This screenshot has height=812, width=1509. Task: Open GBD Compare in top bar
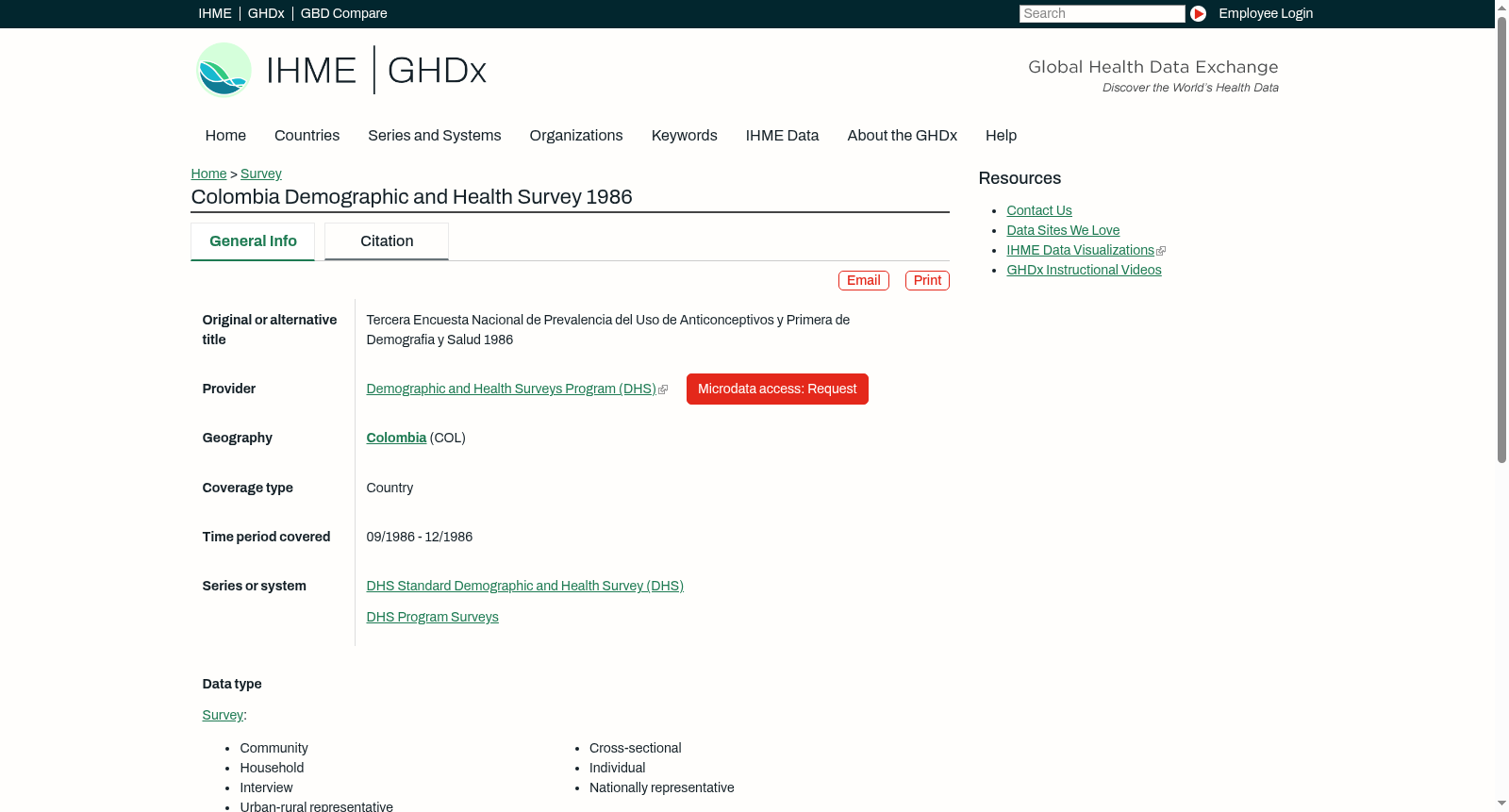tap(343, 13)
